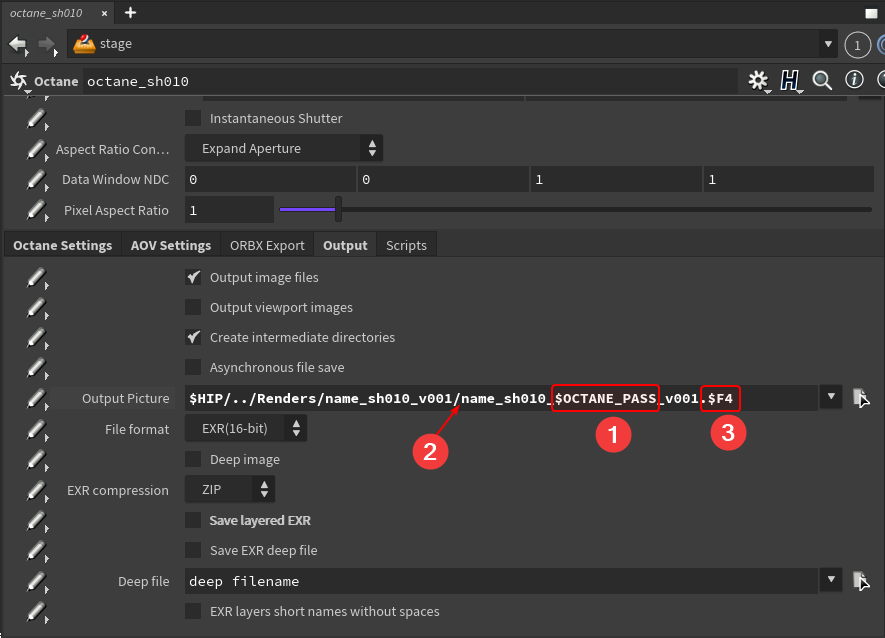The height and width of the screenshot is (638, 885).
Task: Switch to the AOV Settings tab
Action: pos(171,245)
